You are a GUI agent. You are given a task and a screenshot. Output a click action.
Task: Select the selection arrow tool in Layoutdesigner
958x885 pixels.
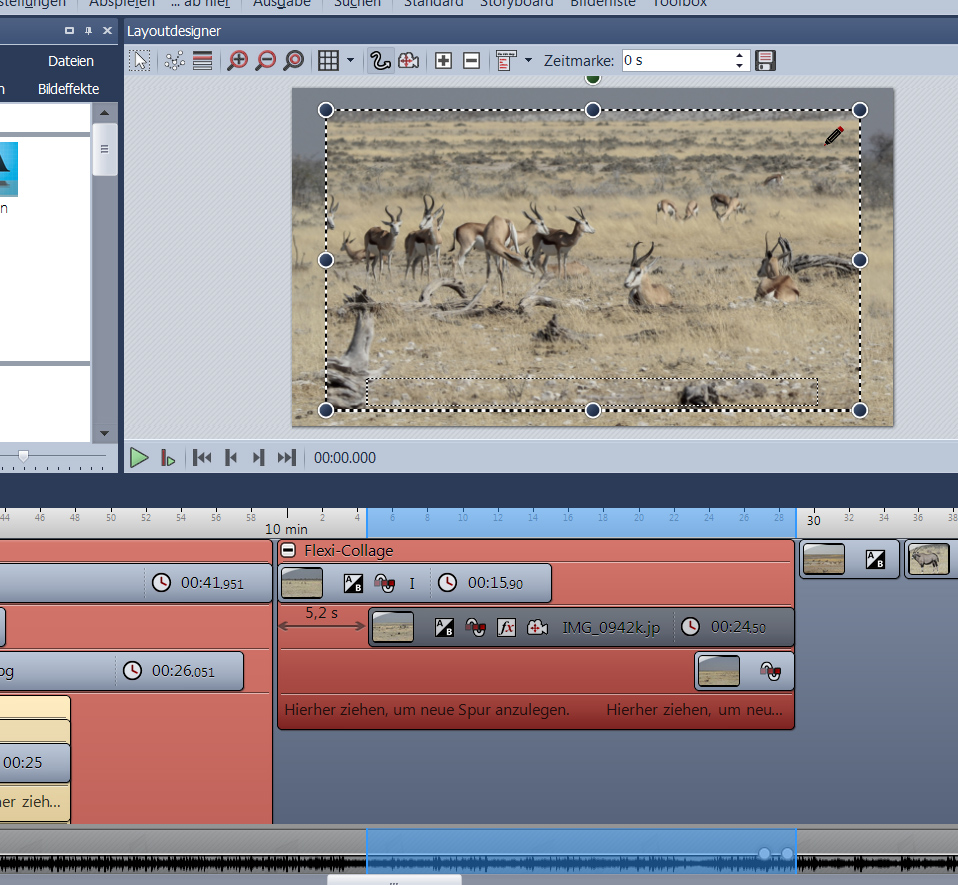pyautogui.click(x=141, y=61)
